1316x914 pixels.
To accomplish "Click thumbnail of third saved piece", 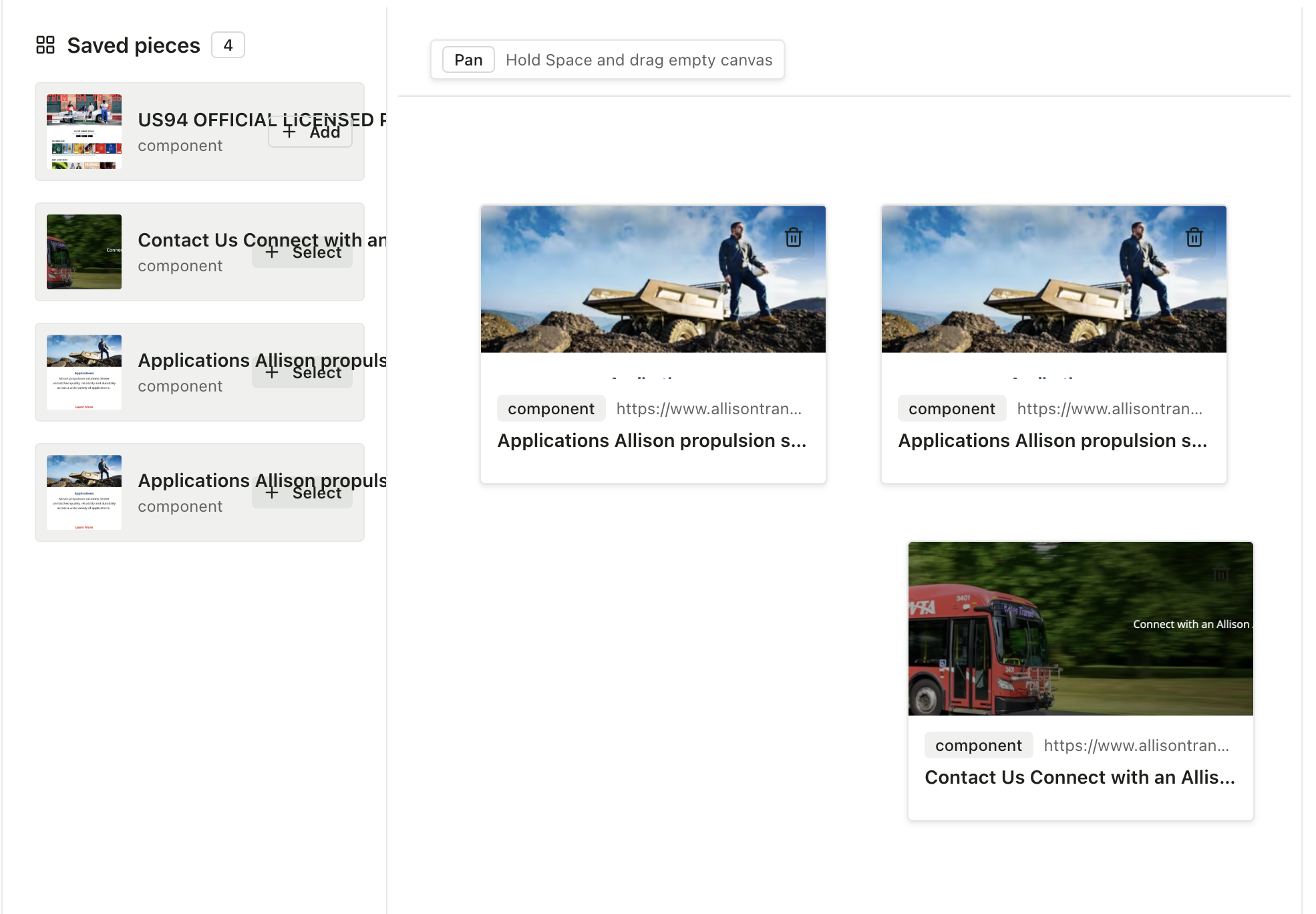I will coord(84,372).
